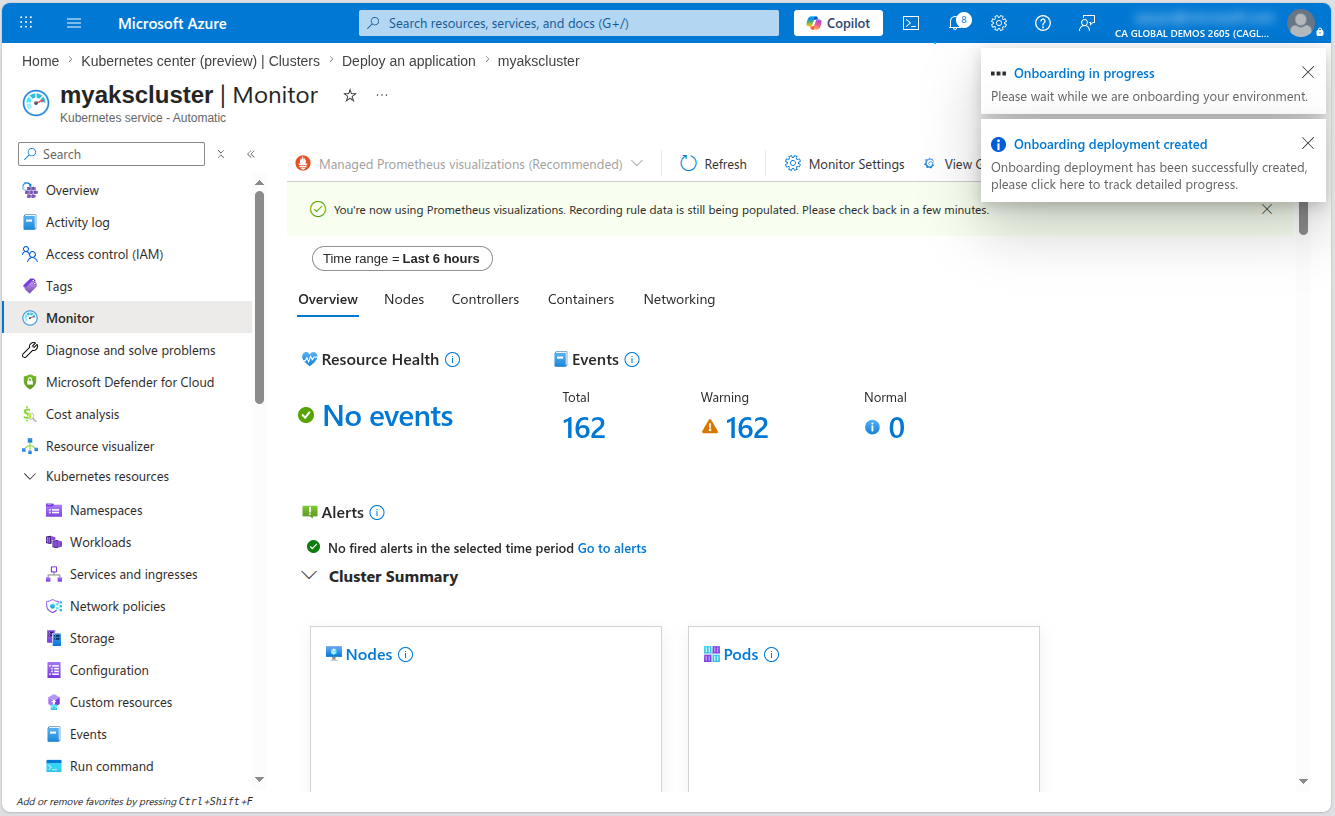The width and height of the screenshot is (1335, 816).
Task: Open the Azure portal apps grid icon
Action: [x=27, y=23]
